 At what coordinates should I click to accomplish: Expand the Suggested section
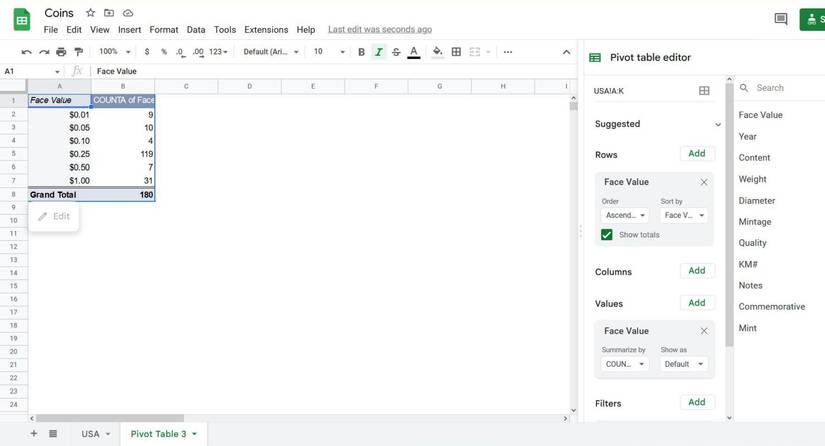(718, 125)
